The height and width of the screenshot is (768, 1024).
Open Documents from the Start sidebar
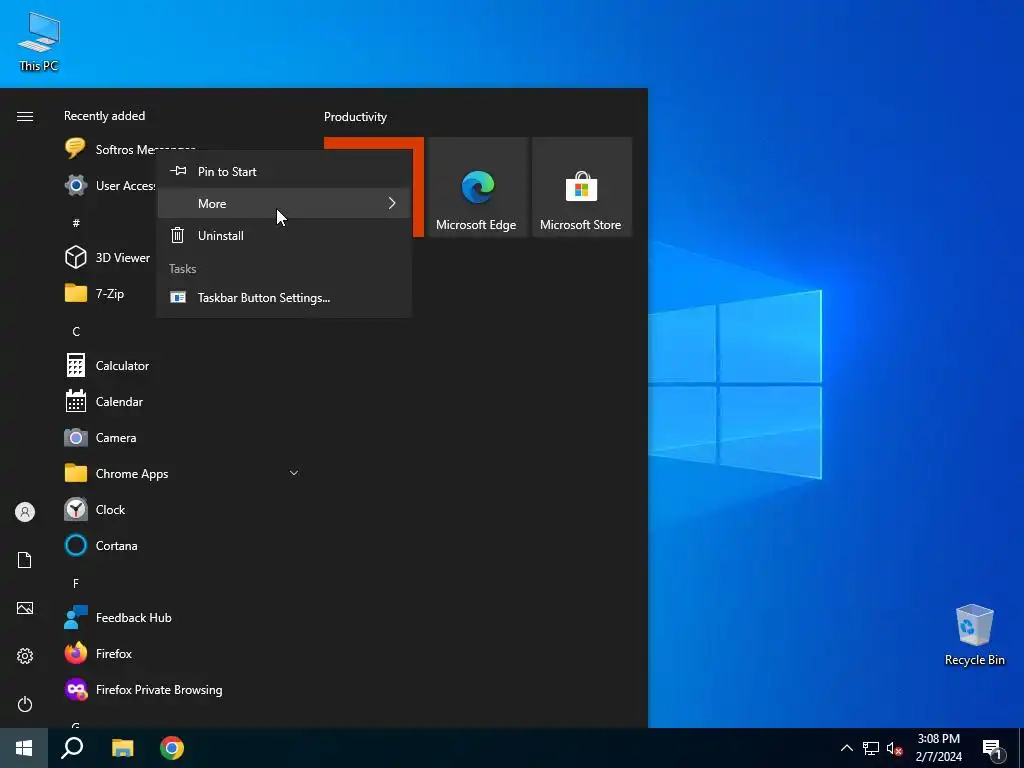pos(25,560)
